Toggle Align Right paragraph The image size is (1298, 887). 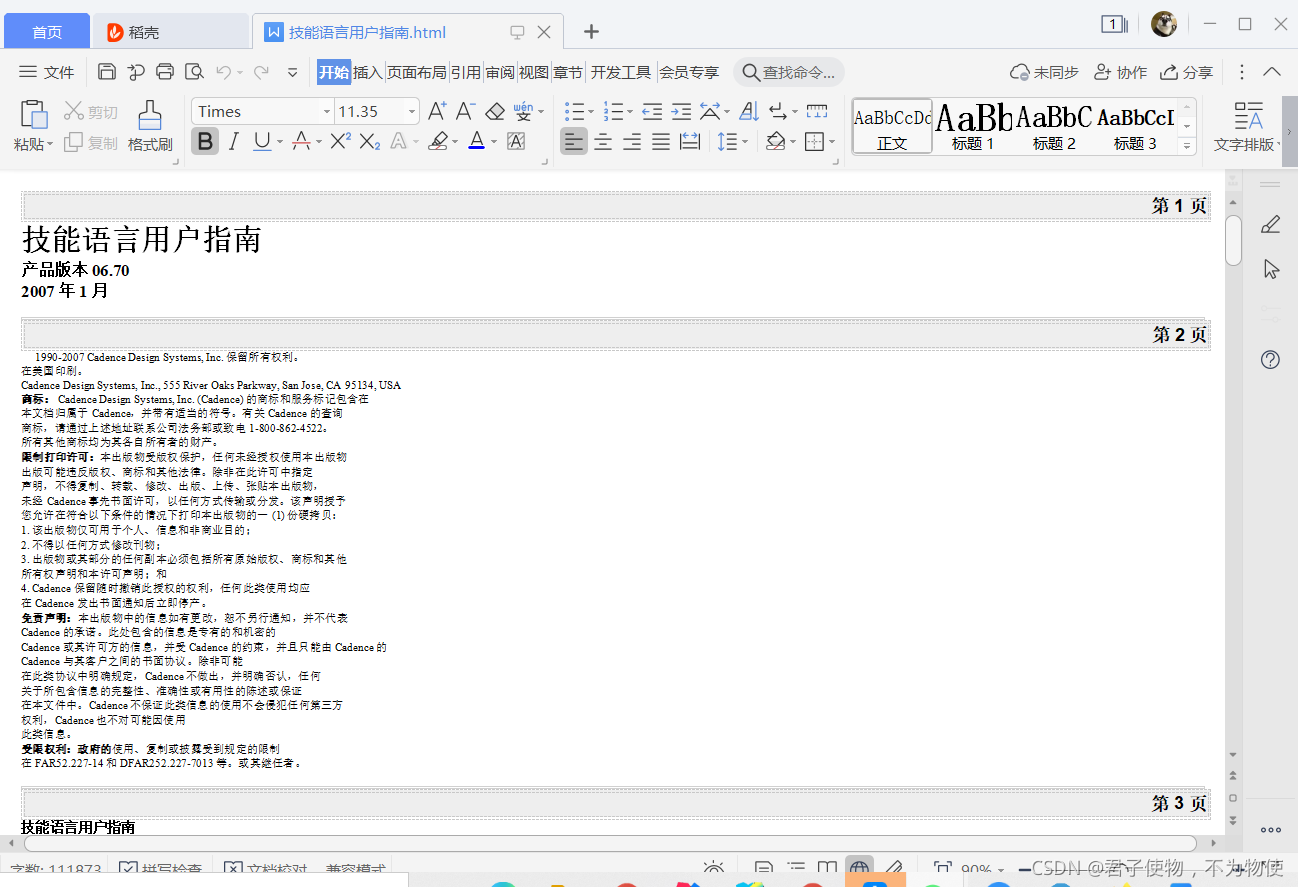[x=631, y=142]
